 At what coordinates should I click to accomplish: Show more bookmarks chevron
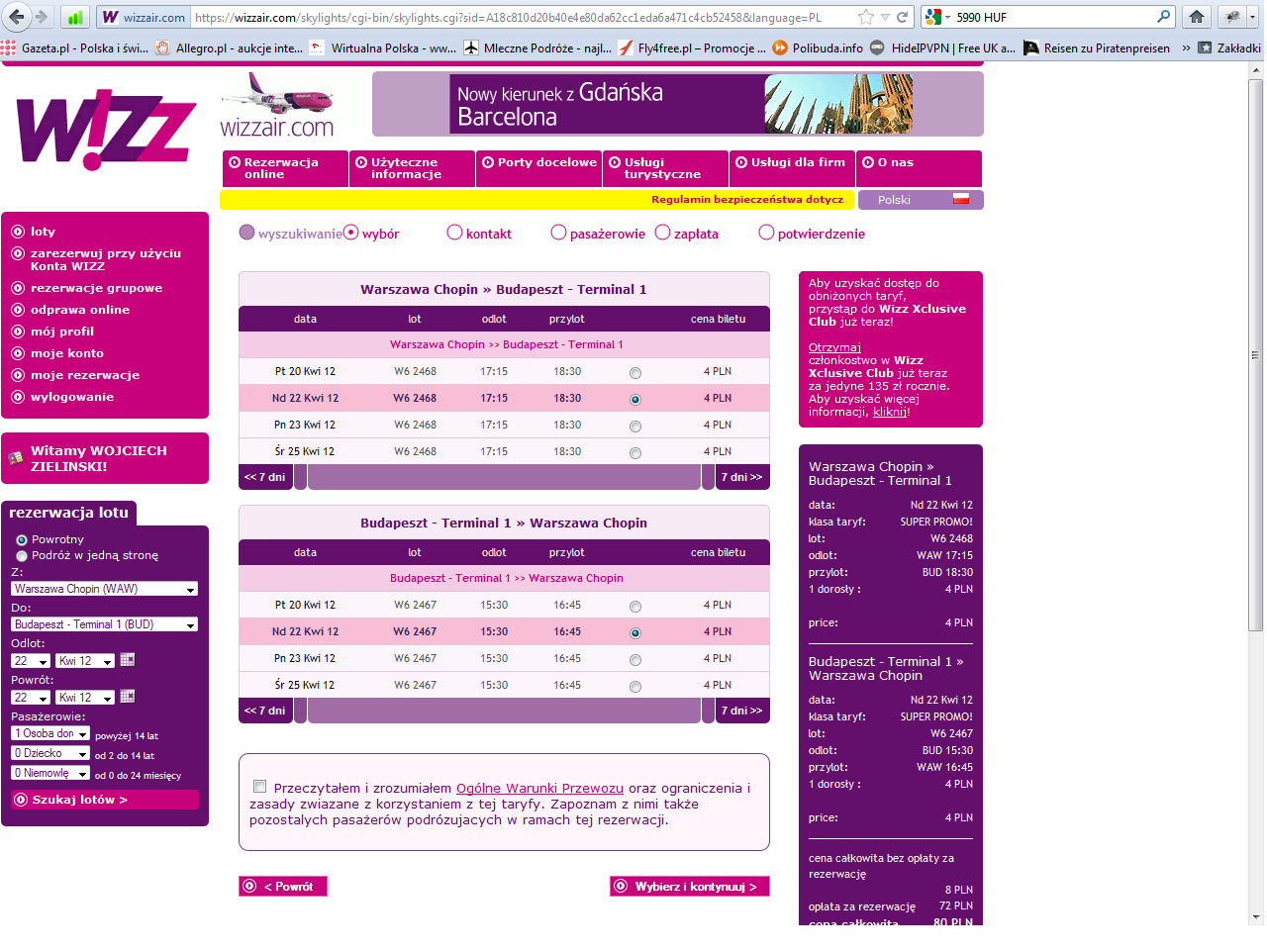pyautogui.click(x=1186, y=48)
